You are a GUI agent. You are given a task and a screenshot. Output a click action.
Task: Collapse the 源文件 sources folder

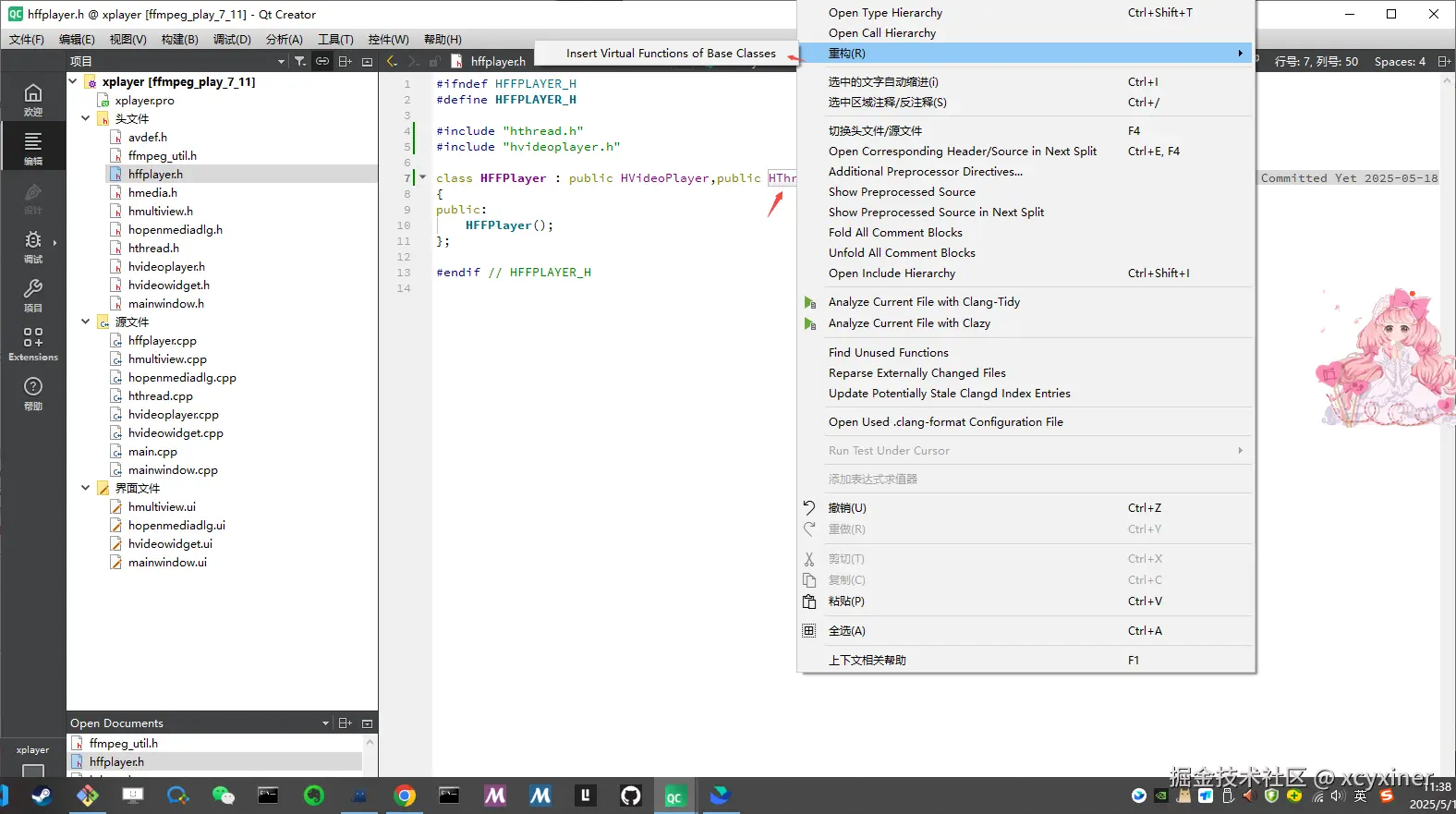coord(86,322)
